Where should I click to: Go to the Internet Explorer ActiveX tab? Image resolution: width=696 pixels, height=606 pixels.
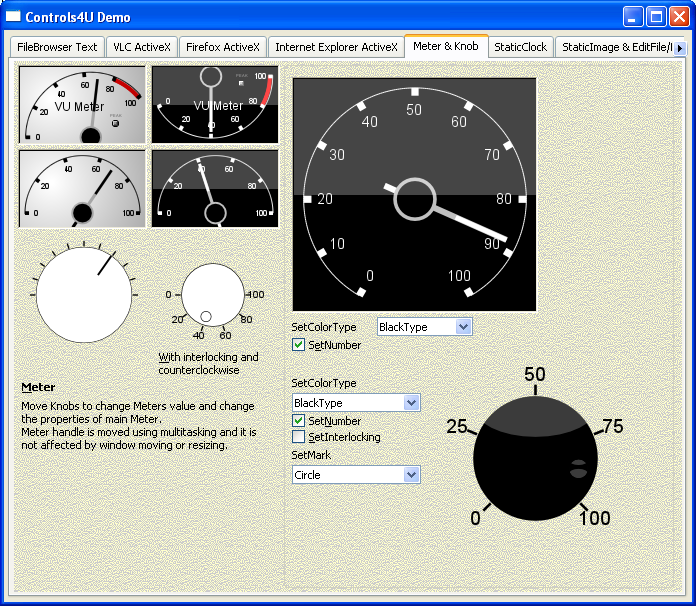pyautogui.click(x=336, y=47)
